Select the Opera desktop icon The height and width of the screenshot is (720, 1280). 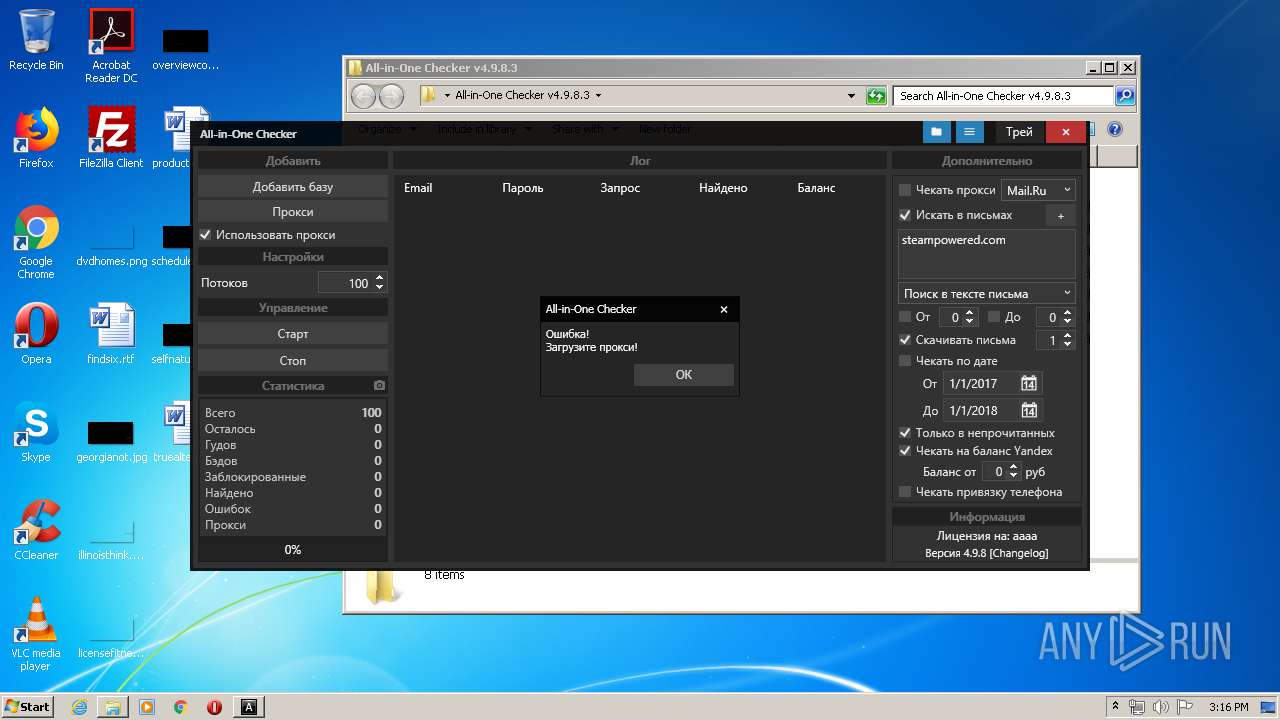point(36,334)
